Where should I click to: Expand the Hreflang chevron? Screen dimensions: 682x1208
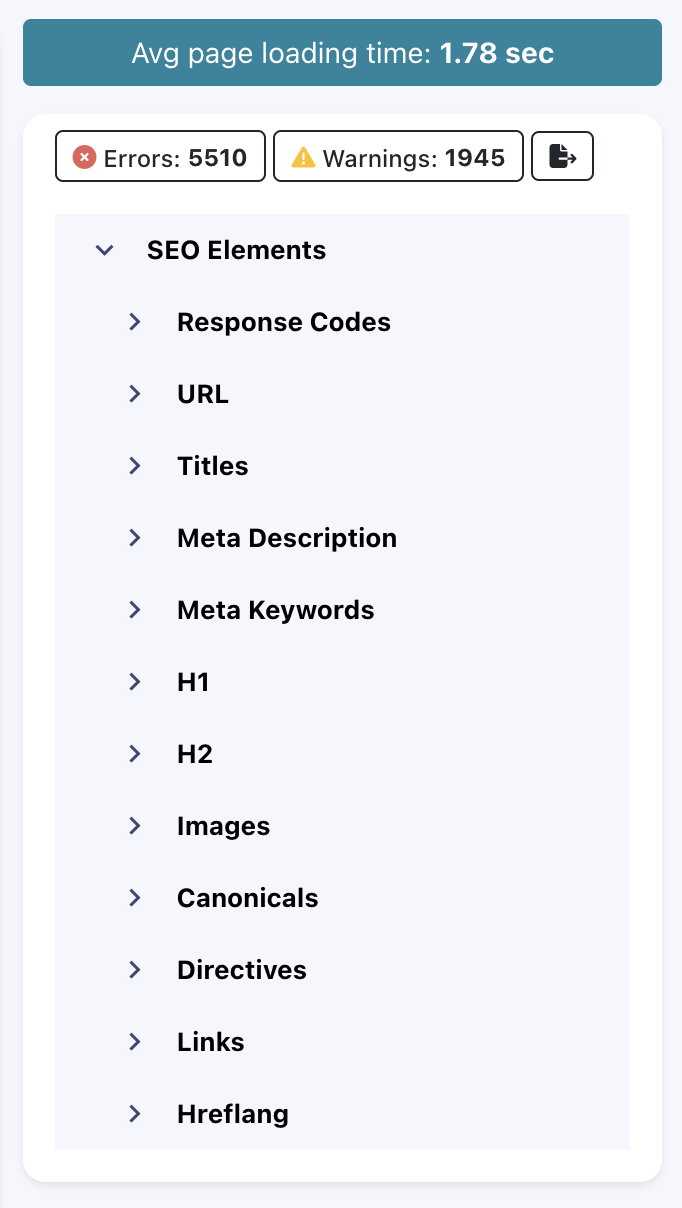pos(135,1114)
